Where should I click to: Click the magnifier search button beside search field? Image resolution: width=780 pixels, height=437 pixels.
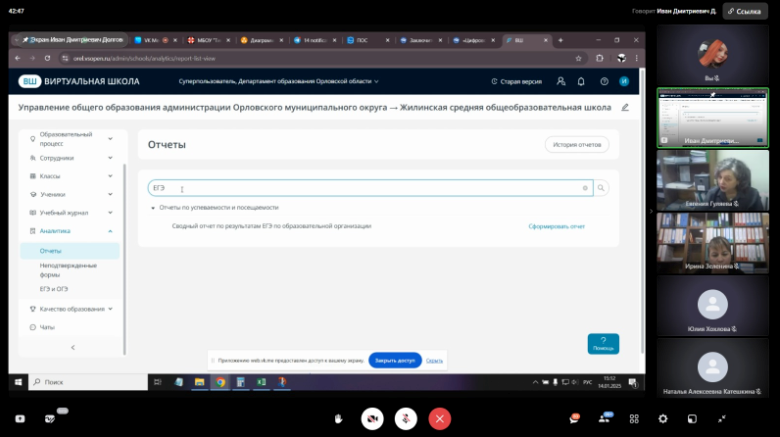coord(601,187)
